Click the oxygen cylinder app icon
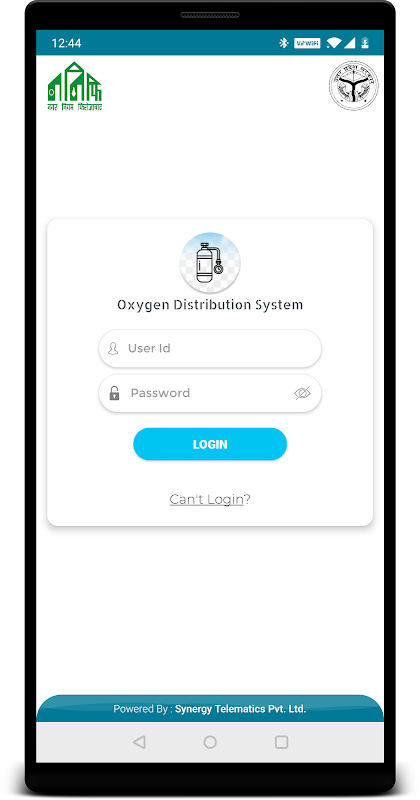 [210, 263]
